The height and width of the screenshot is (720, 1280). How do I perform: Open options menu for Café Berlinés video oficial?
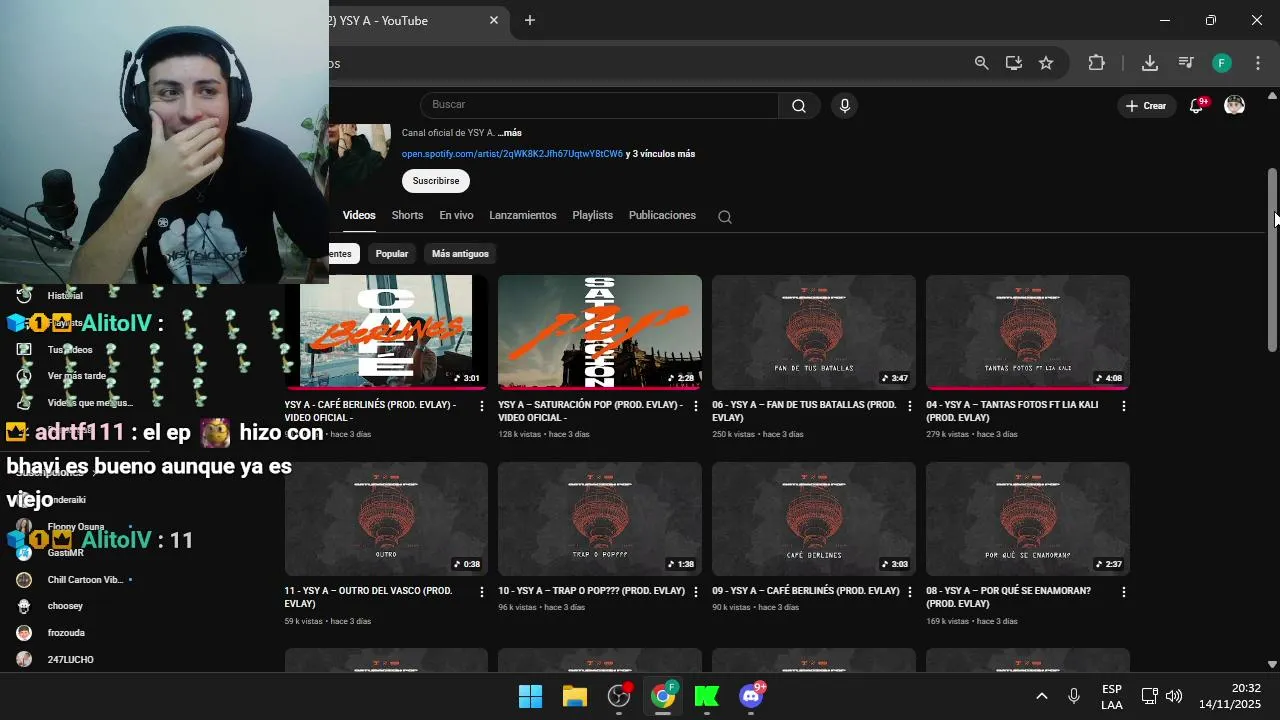pos(482,406)
